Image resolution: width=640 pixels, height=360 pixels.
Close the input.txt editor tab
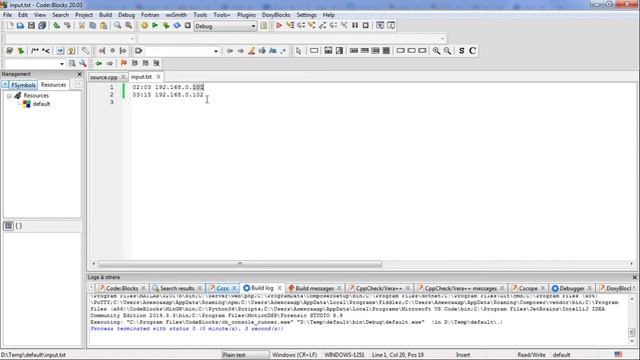(158, 77)
